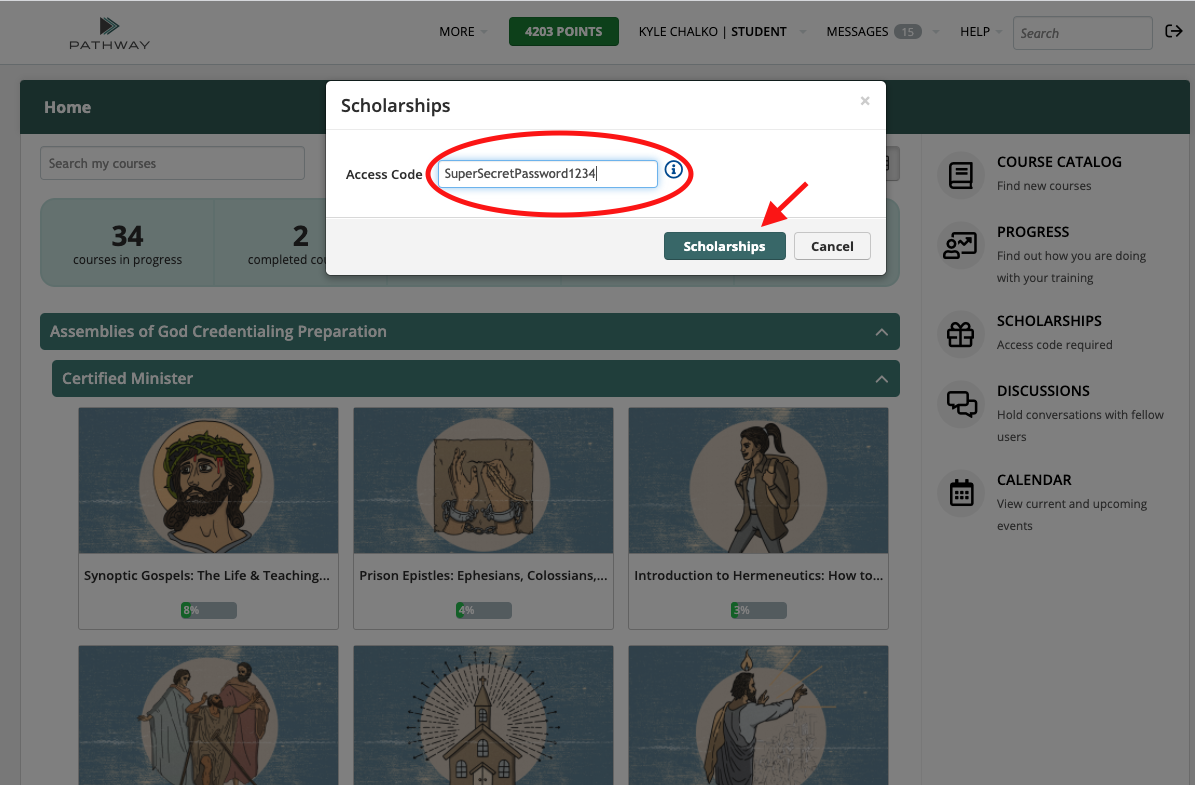Click the 34 courses in progress stat

point(127,244)
